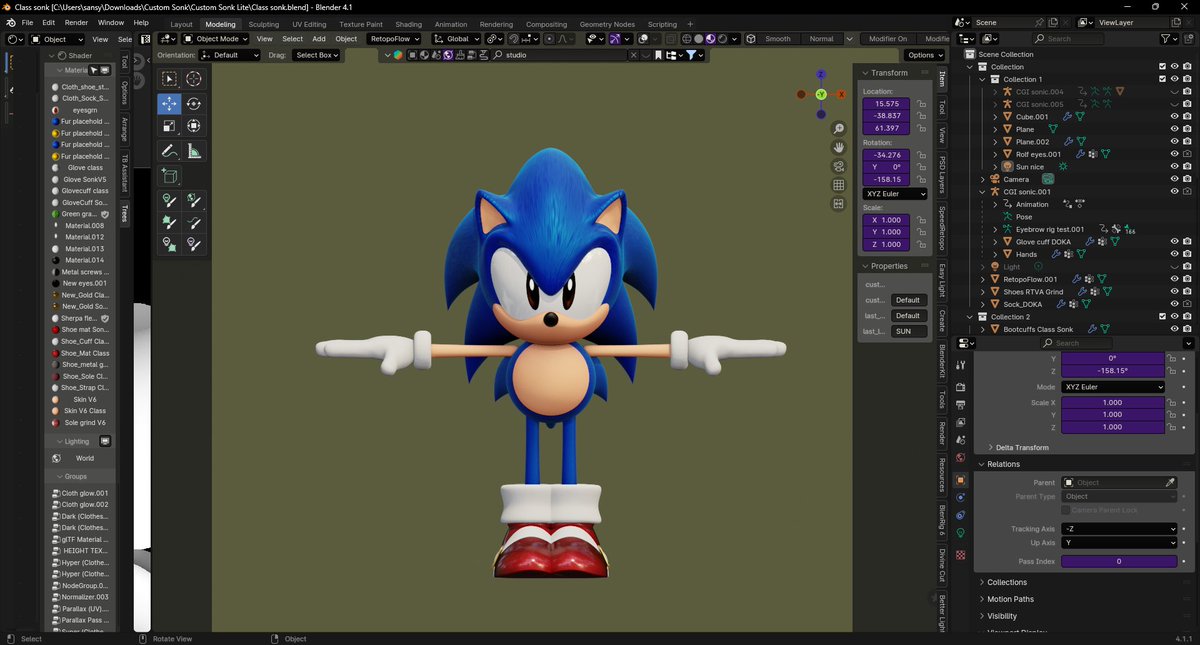Click the viewport zoom magnifier icon
The image size is (1200, 645).
pos(839,129)
